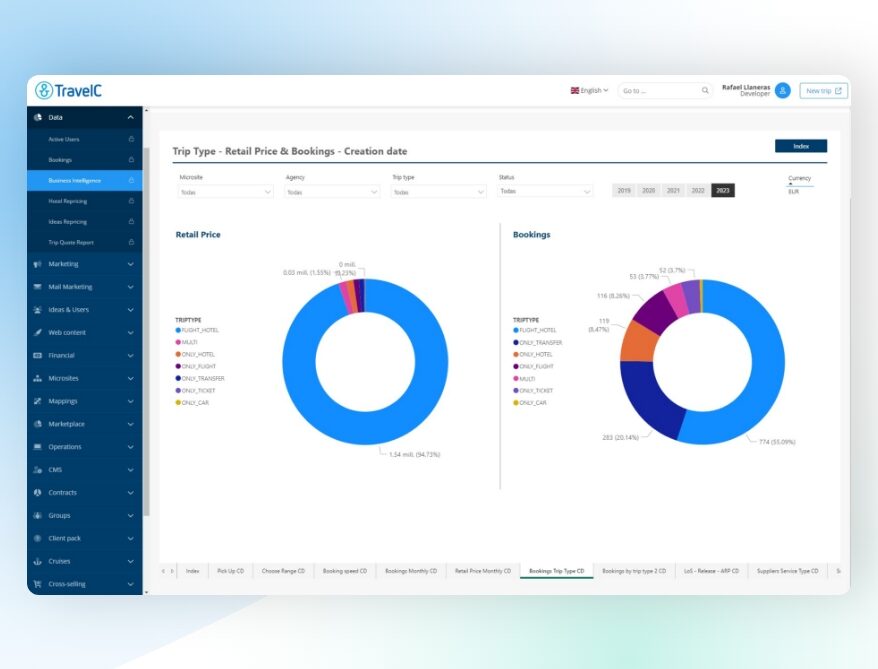
Task: Click the Operations icon in sidebar
Action: 38,447
